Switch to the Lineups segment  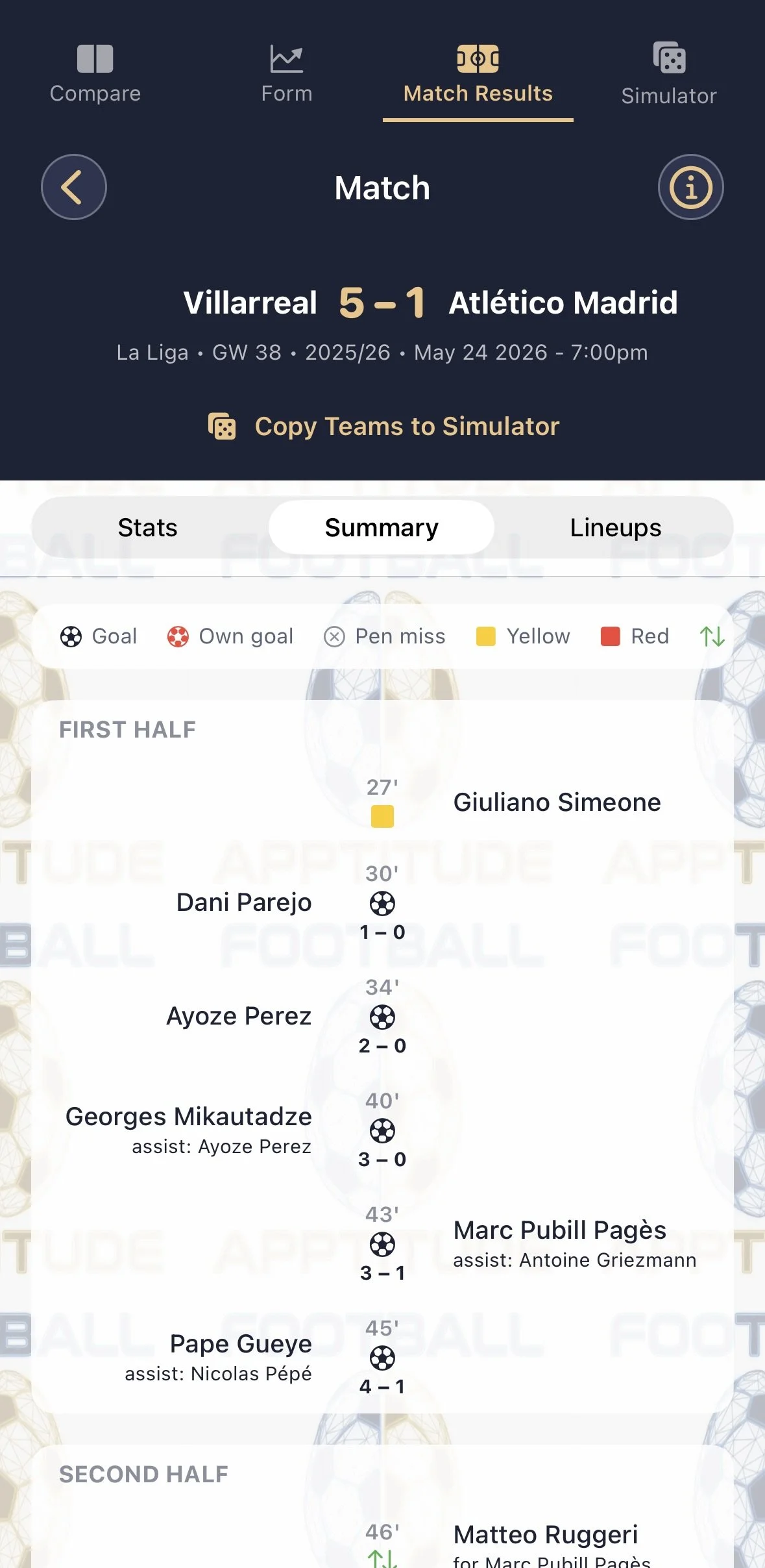point(615,528)
